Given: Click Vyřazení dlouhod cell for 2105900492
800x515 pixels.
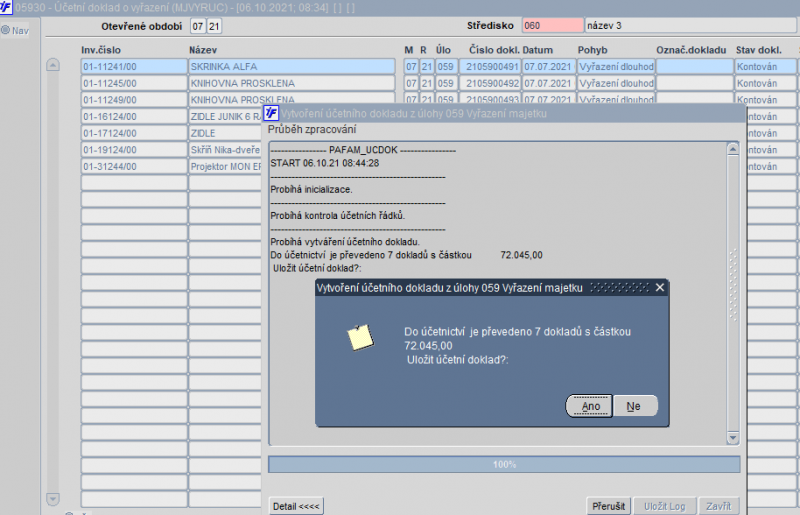Looking at the screenshot, I should point(616,83).
